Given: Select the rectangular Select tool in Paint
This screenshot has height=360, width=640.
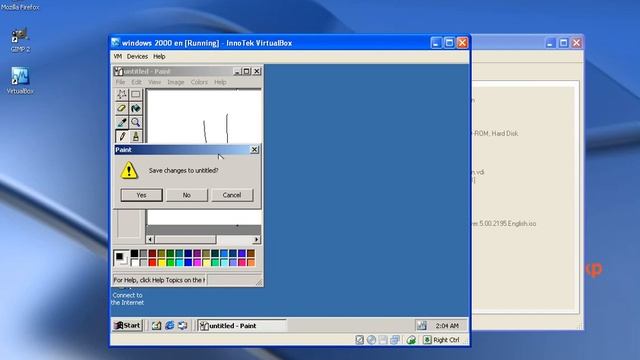Looking at the screenshot, I should pyautogui.click(x=136, y=94).
